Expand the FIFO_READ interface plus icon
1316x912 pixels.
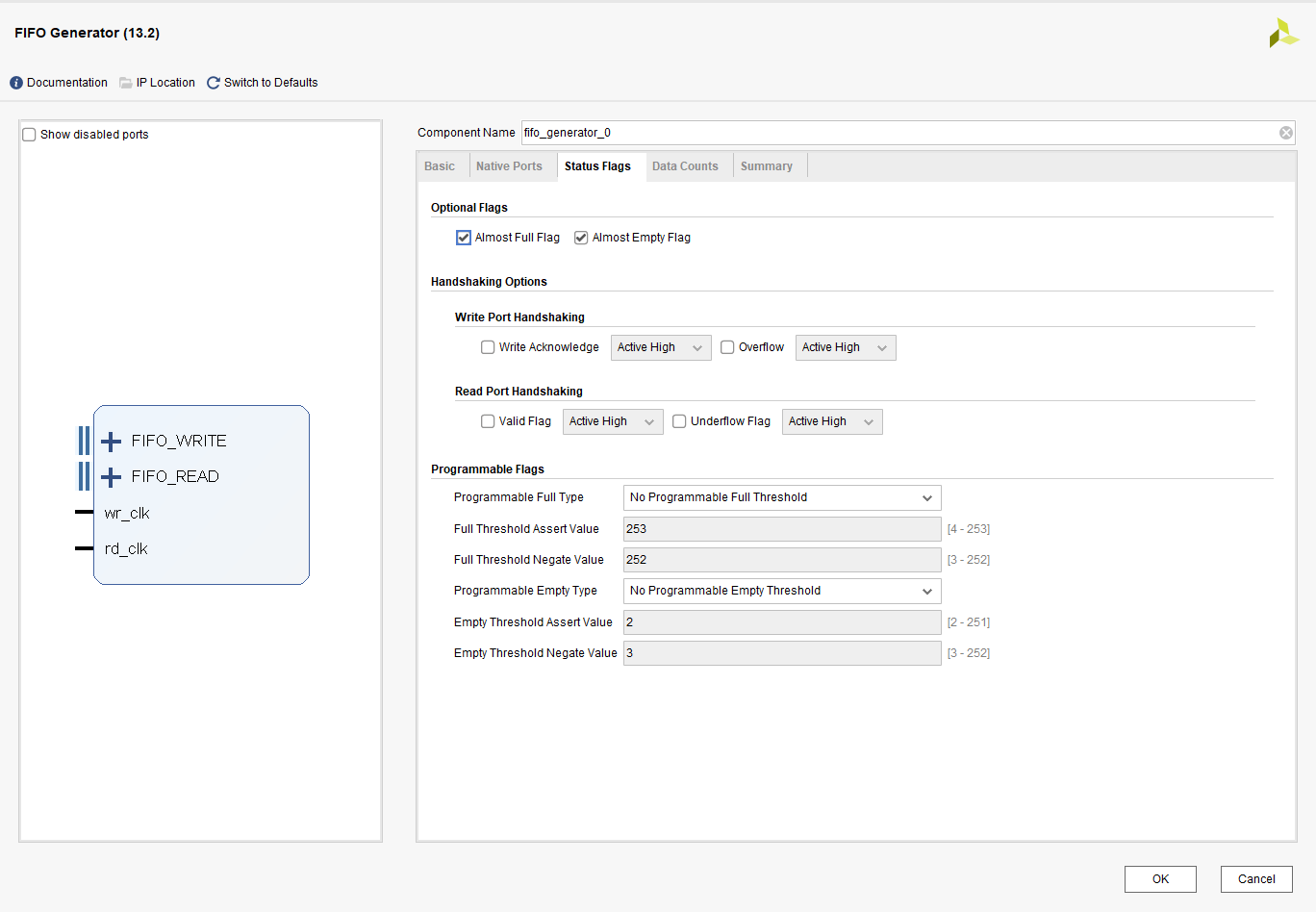(112, 477)
